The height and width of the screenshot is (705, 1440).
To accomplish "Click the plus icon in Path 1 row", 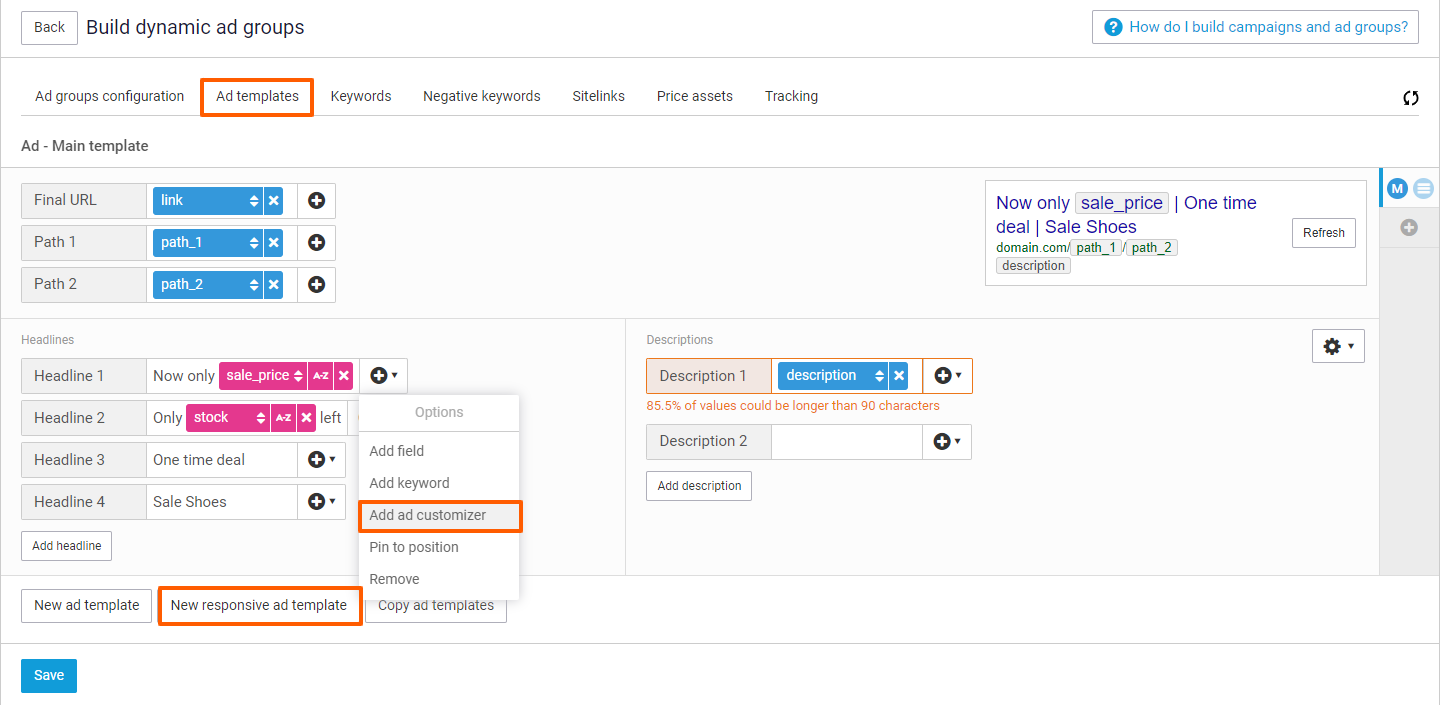I will click(316, 242).
